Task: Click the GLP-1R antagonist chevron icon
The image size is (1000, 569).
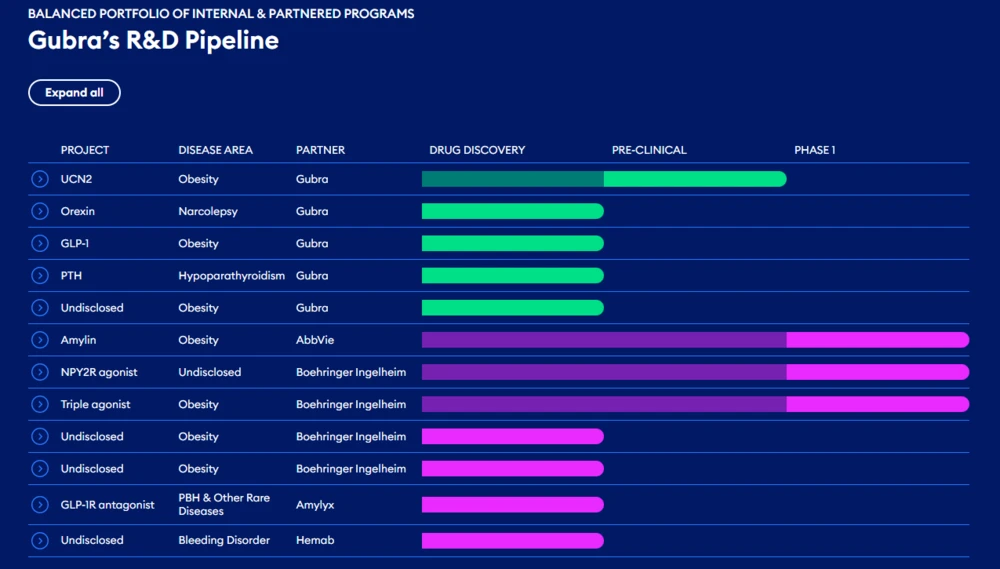Action: [x=40, y=505]
